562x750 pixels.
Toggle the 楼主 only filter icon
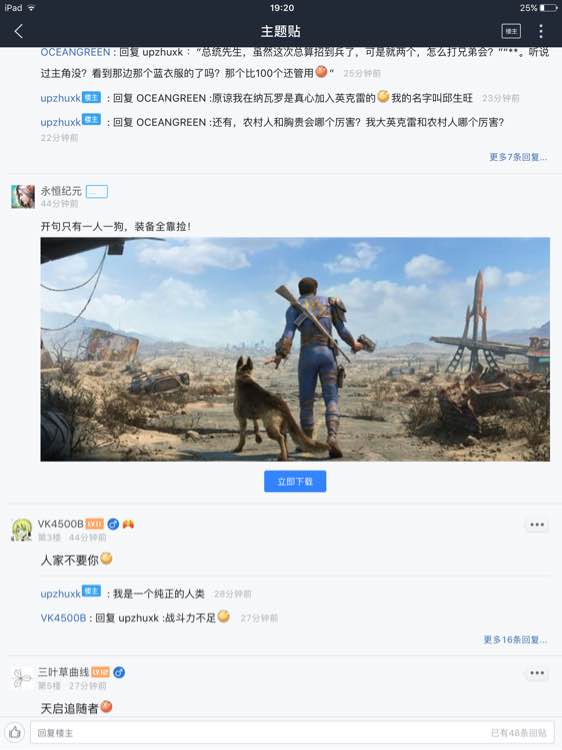point(511,32)
